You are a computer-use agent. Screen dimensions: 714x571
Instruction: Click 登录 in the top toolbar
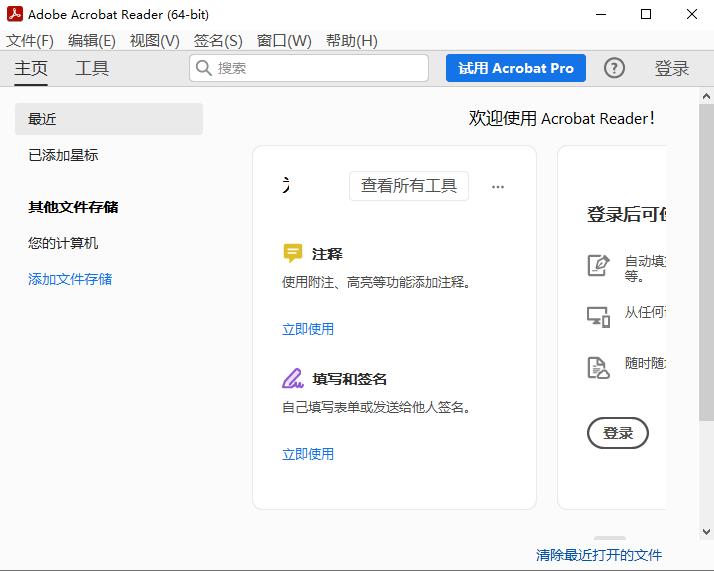(x=672, y=68)
